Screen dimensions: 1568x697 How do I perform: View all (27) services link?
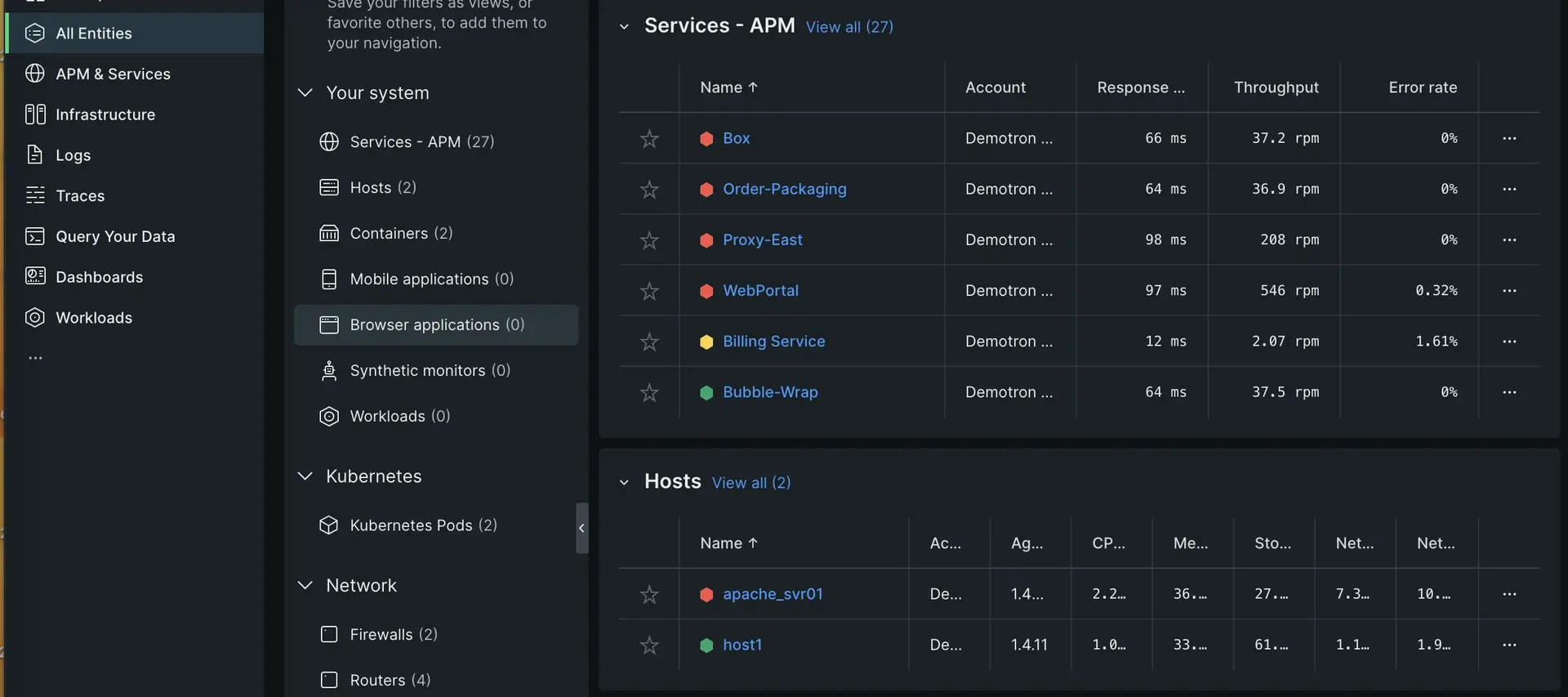pyautogui.click(x=849, y=27)
